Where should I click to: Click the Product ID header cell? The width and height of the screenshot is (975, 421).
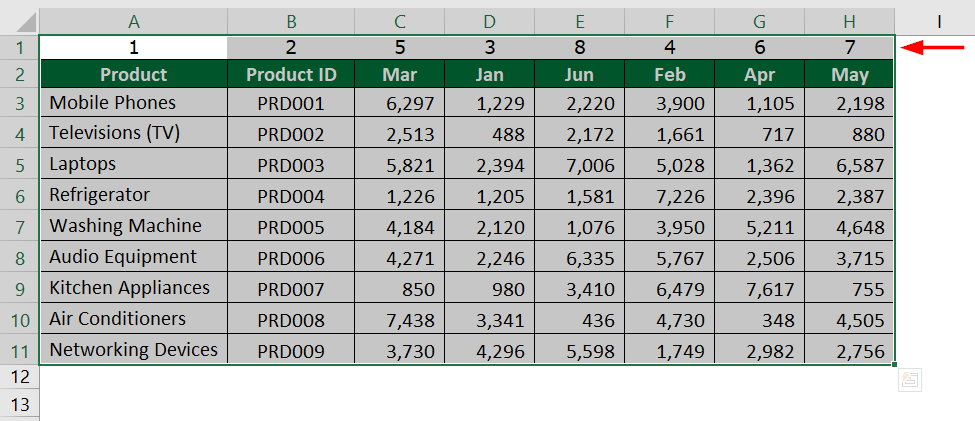tap(291, 74)
